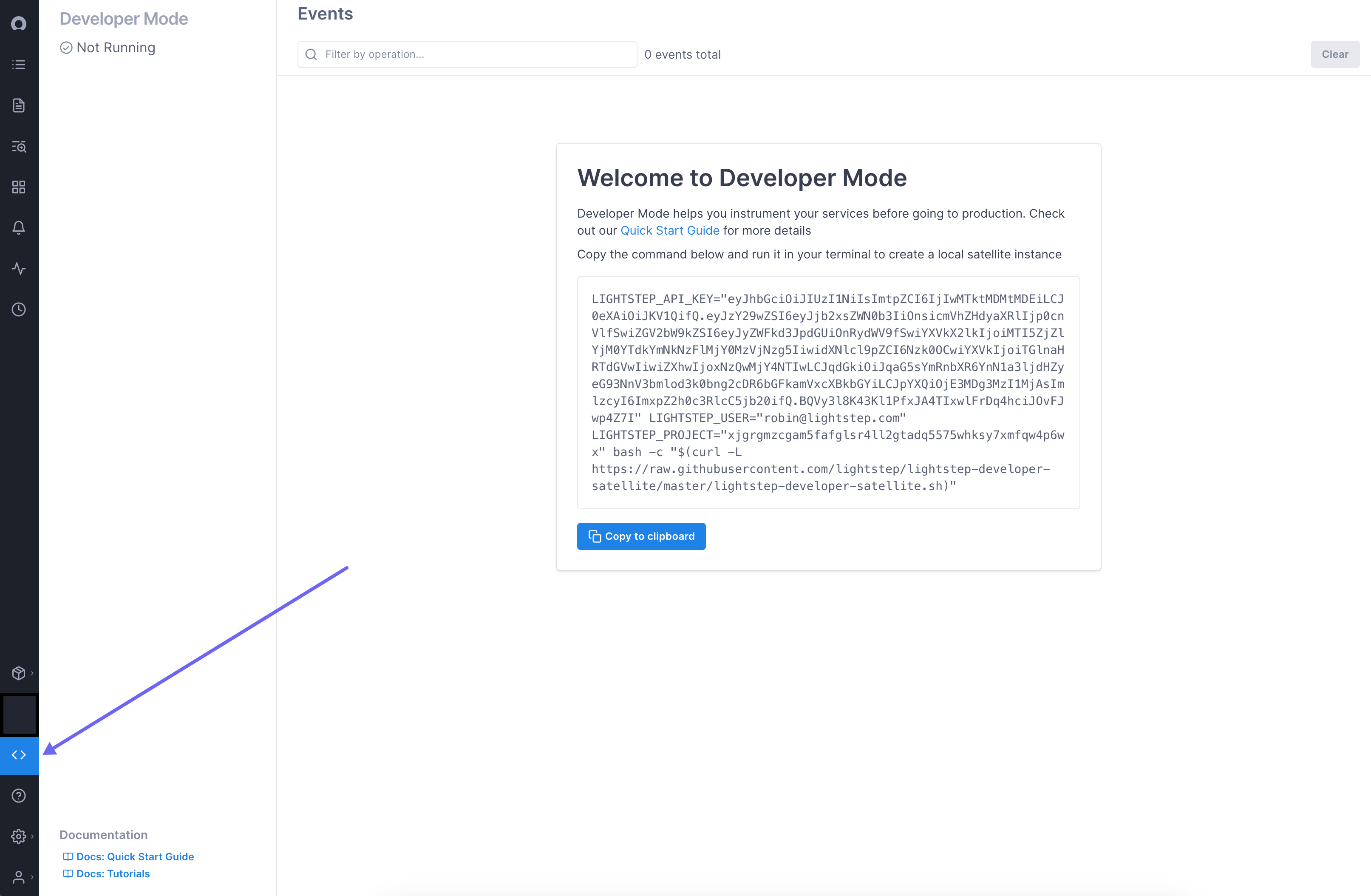Open the Explorer search-list sidebar icon
Viewport: 1371px width, 896px height.
(x=19, y=146)
